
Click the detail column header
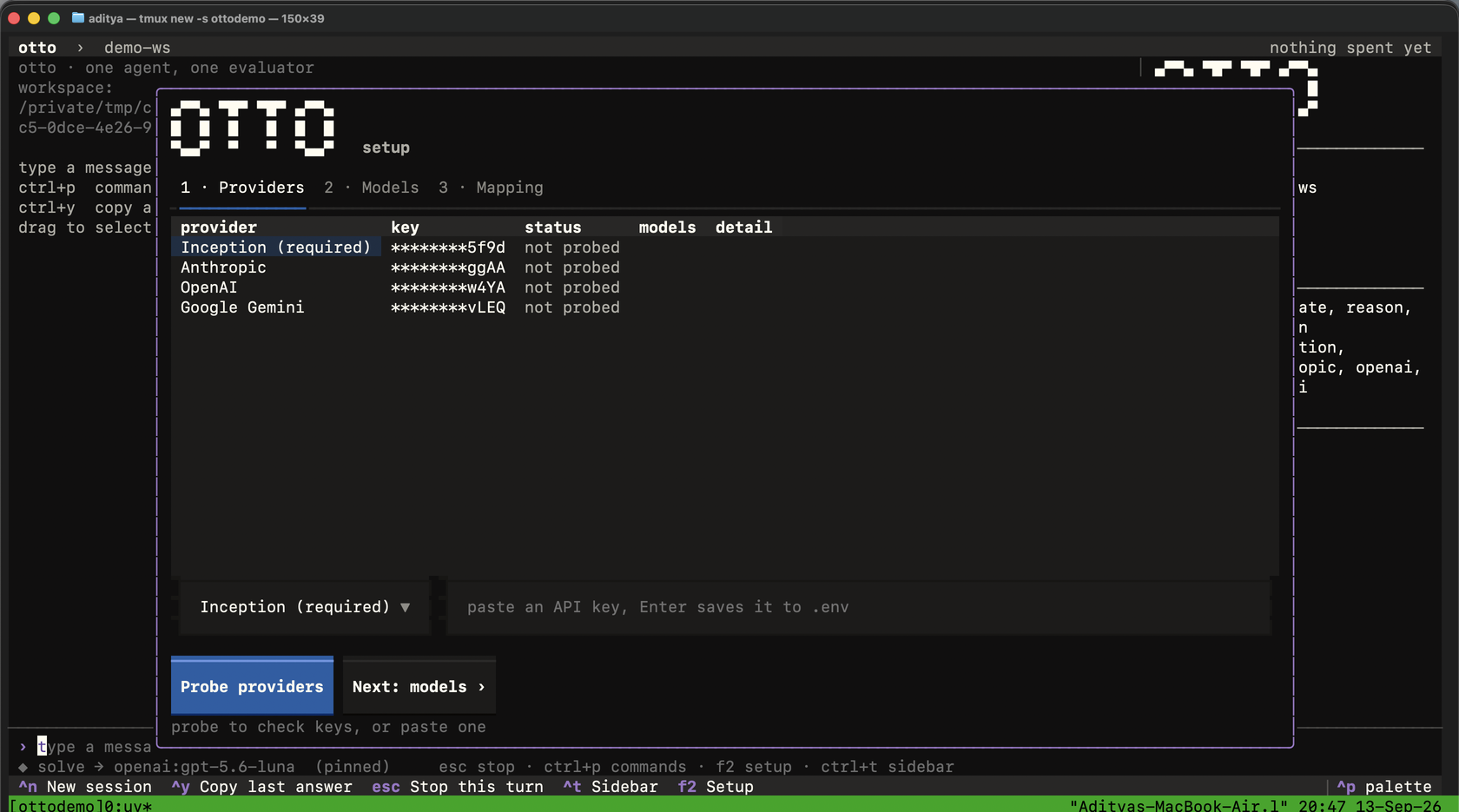tap(744, 228)
